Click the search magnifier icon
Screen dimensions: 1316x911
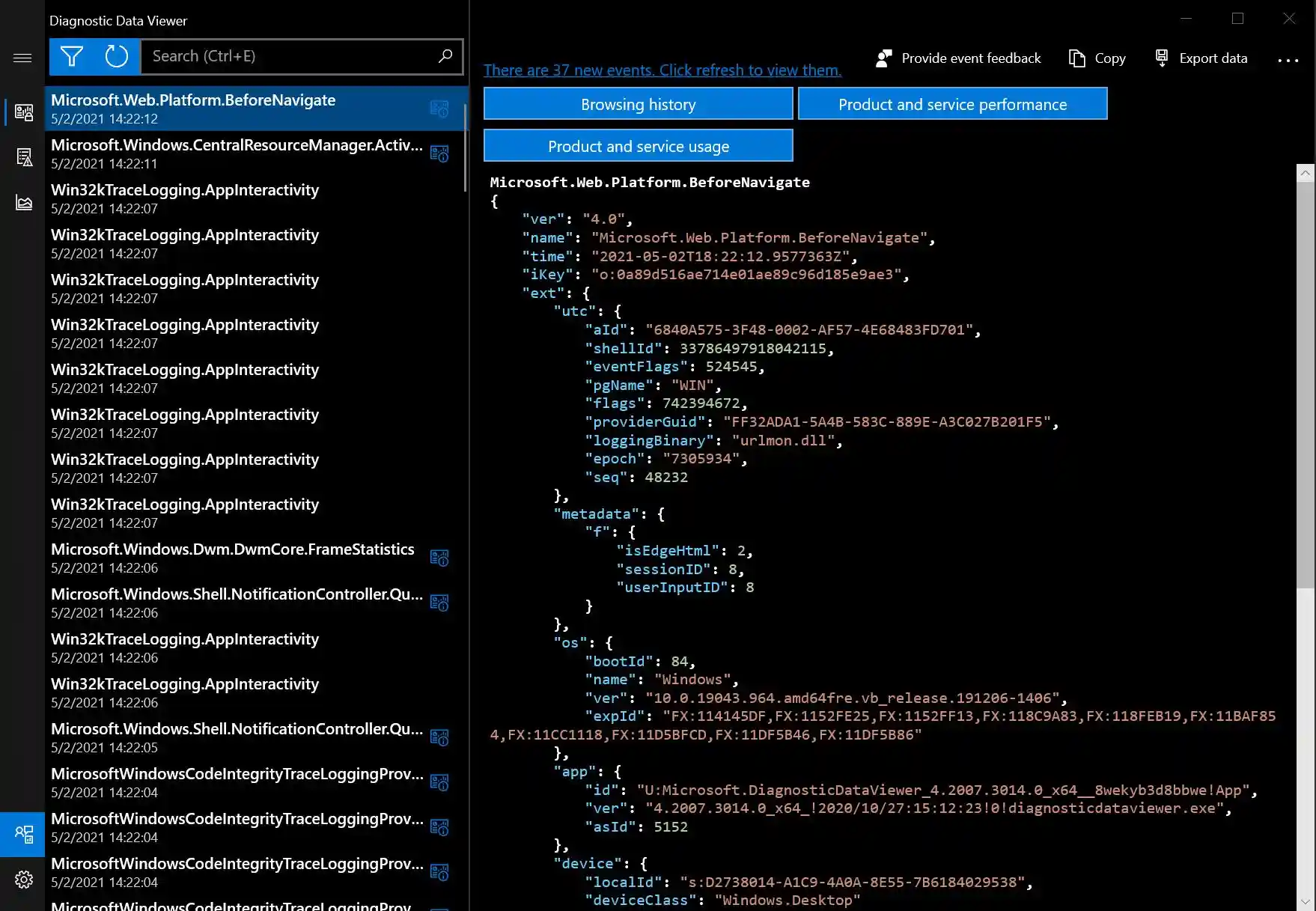445,56
